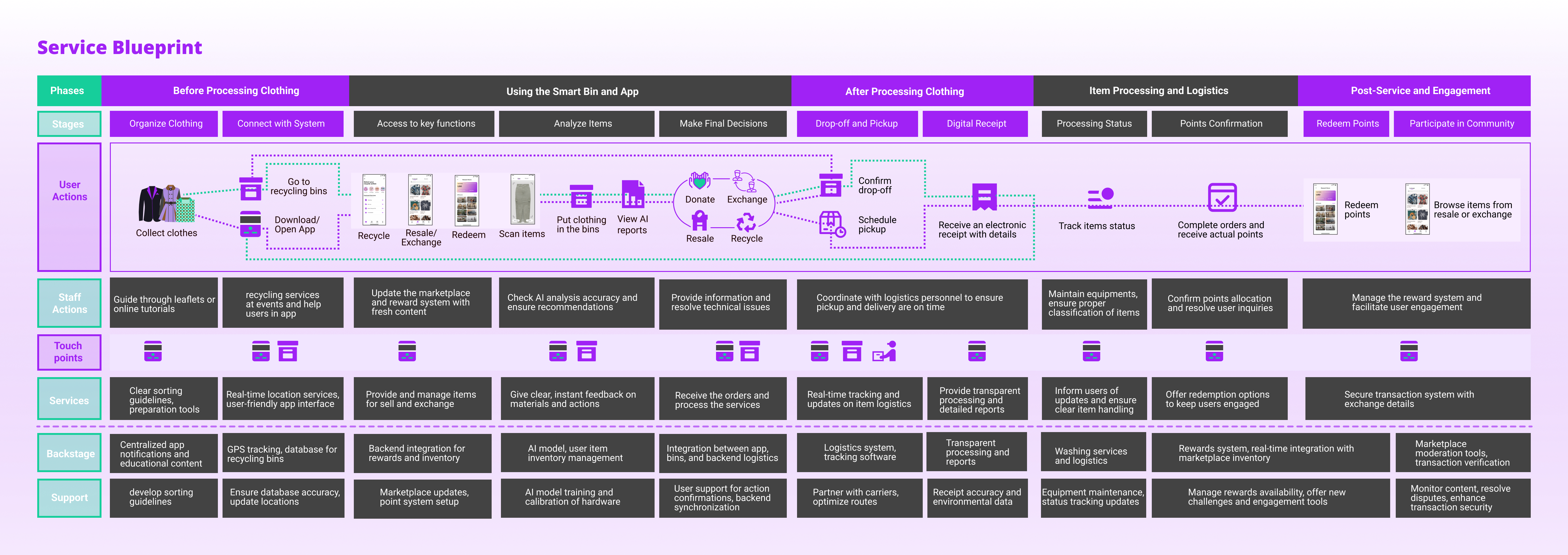Click the Resale shop icon
Image resolution: width=1568 pixels, height=555 pixels.
[699, 220]
